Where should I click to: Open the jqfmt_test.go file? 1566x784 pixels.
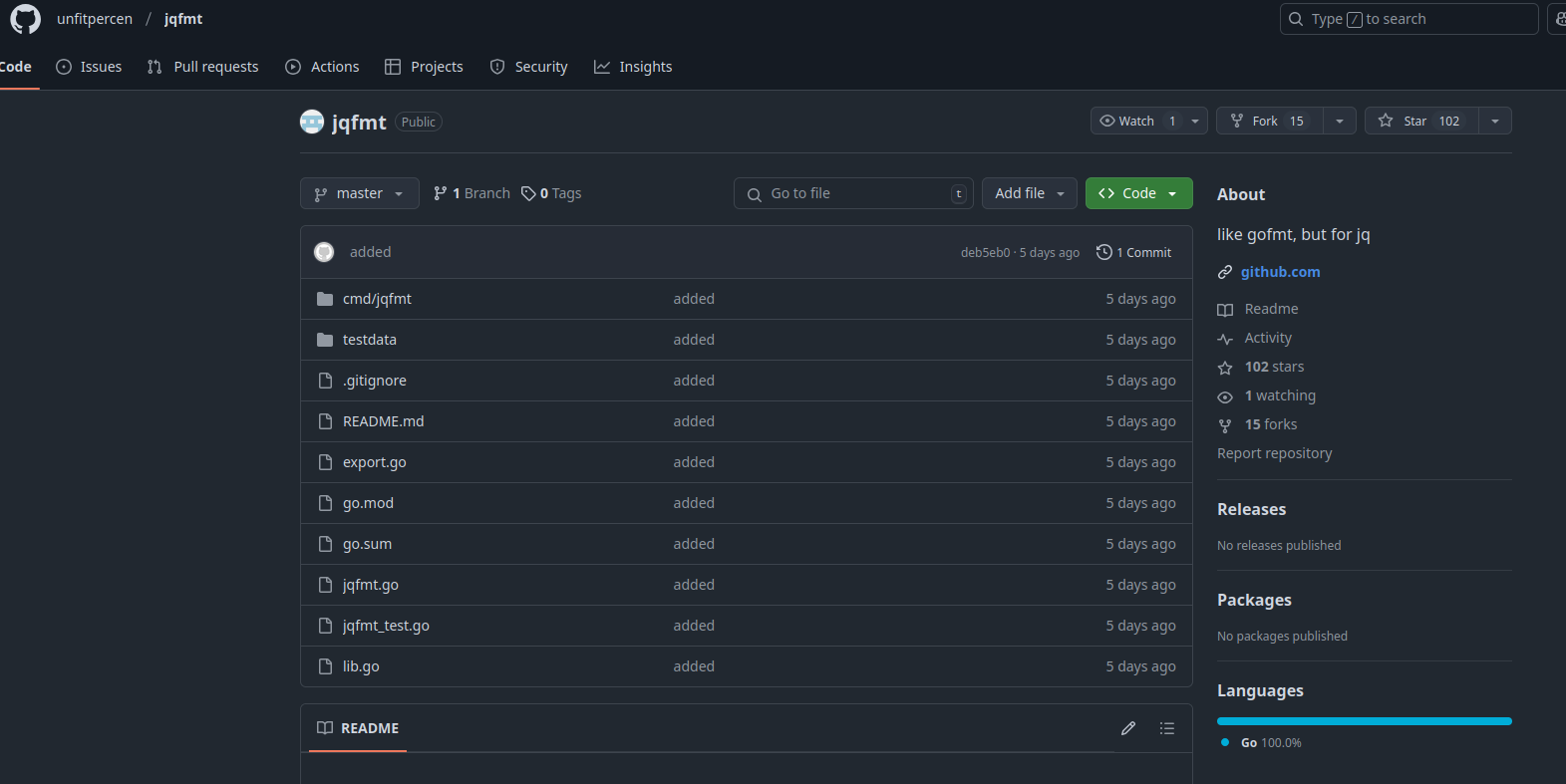point(386,626)
